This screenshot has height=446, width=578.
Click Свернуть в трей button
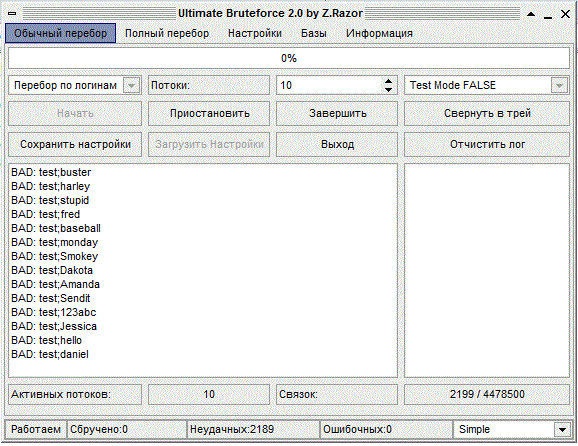point(487,114)
